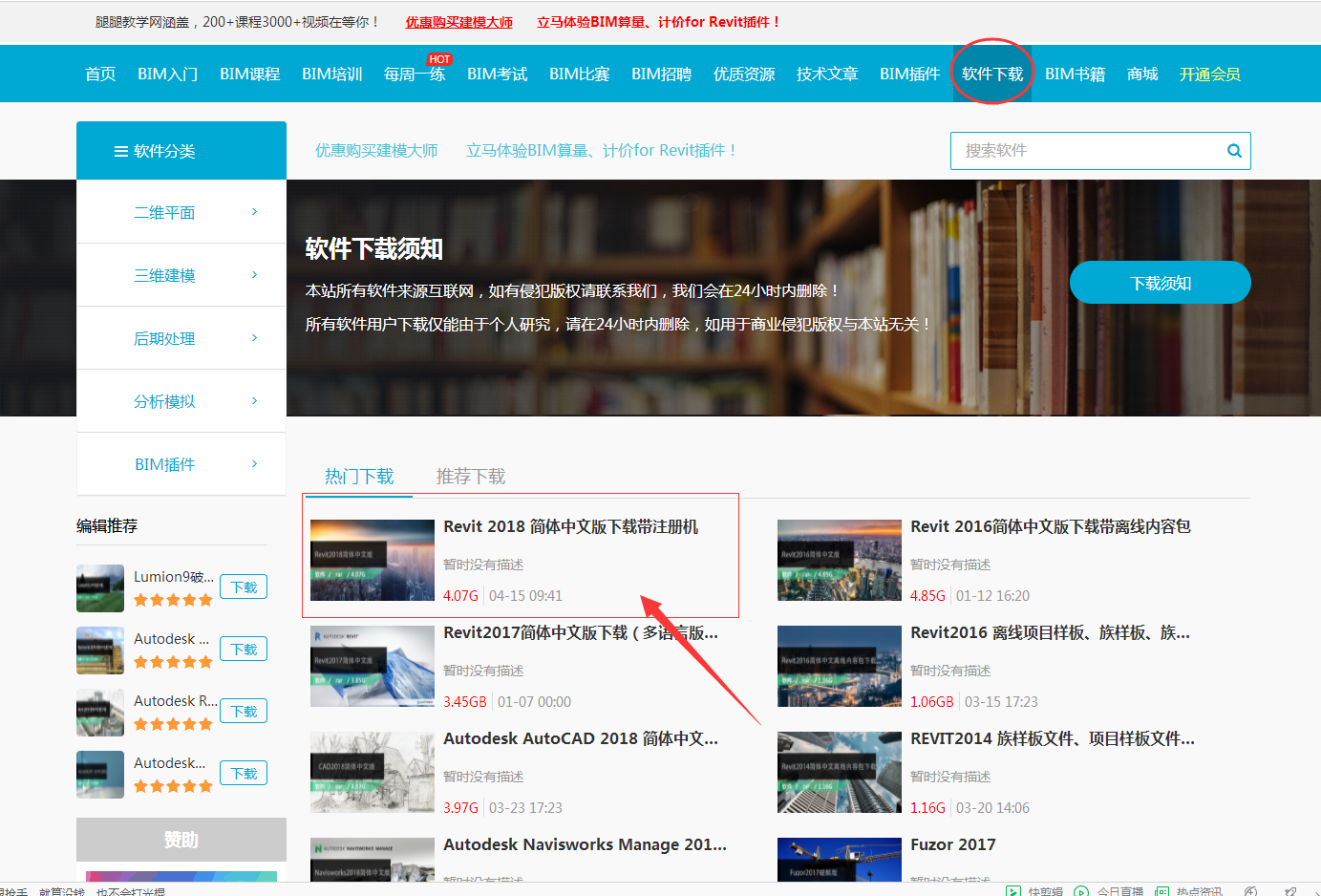
Task: Expand the 分析模拟 category chevron
Action: (254, 401)
